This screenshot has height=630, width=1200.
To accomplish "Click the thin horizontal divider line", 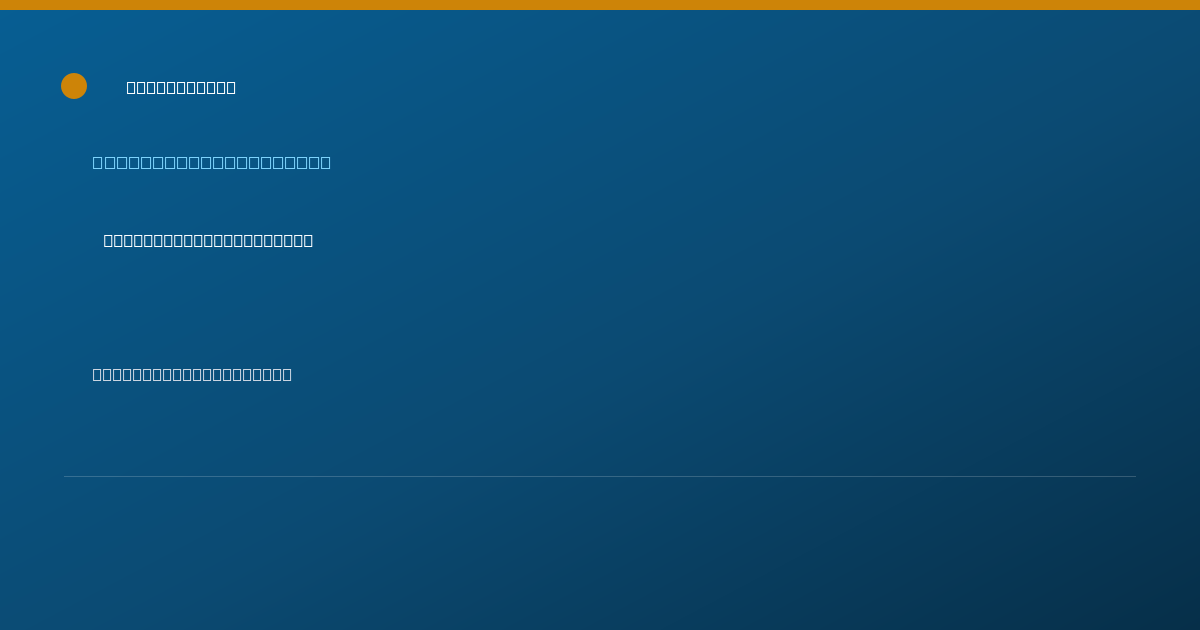I will pos(600,476).
